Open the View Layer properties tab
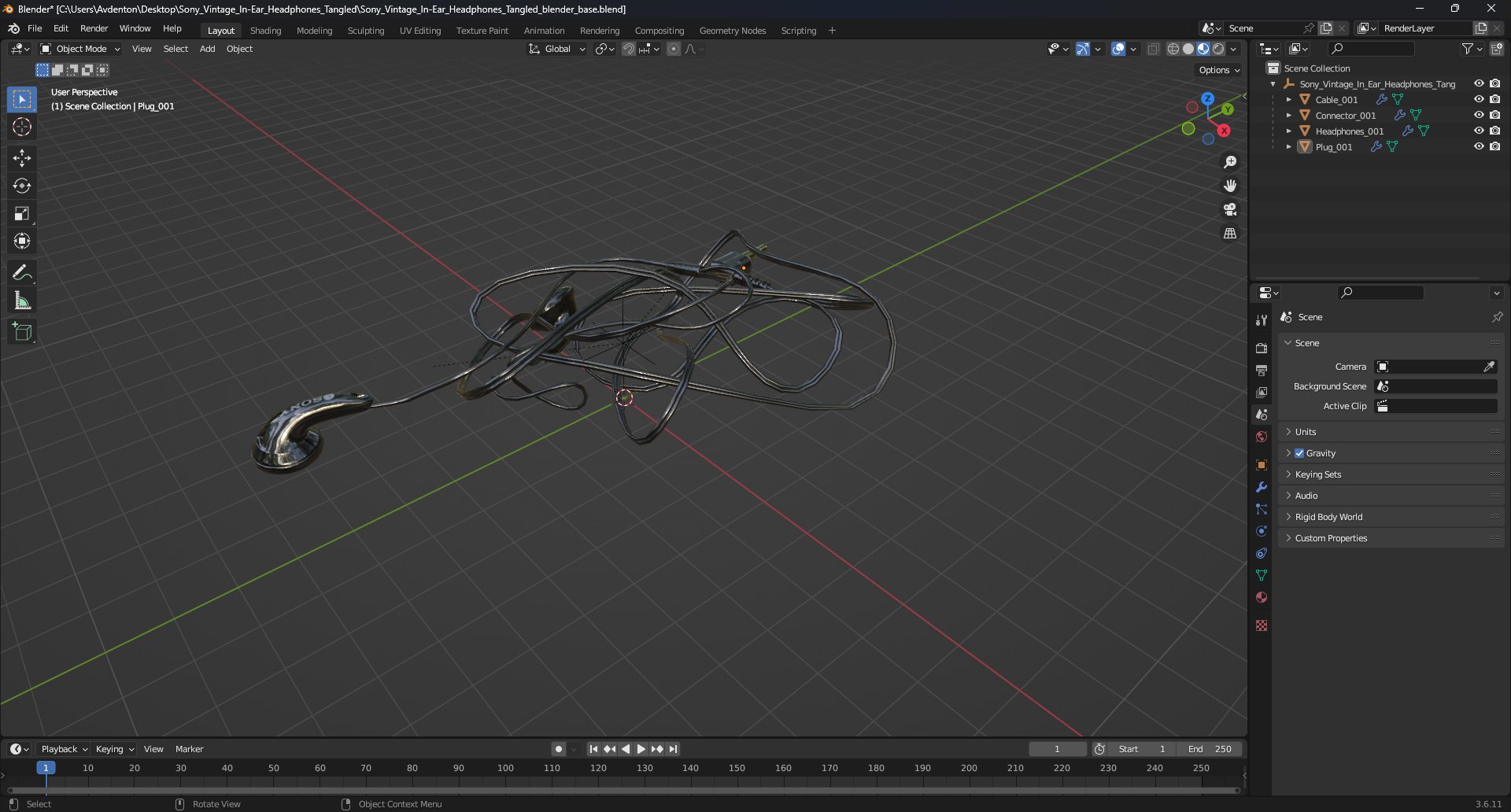Viewport: 1511px width, 812px height. point(1262,392)
